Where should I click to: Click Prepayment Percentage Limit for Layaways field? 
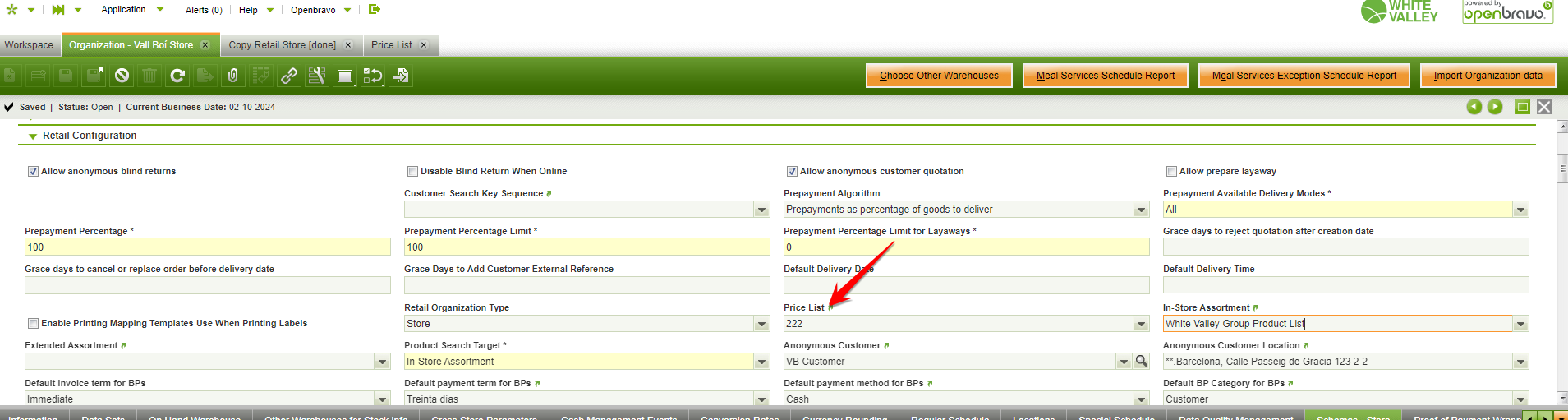(x=967, y=247)
